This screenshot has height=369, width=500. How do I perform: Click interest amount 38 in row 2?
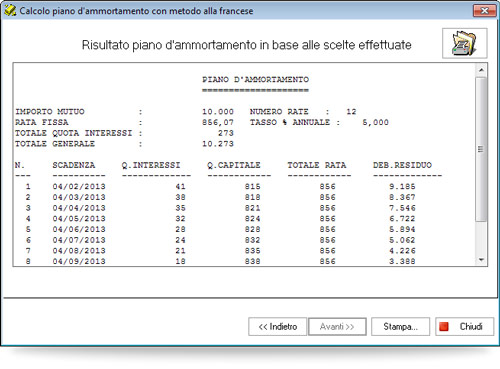tap(180, 197)
